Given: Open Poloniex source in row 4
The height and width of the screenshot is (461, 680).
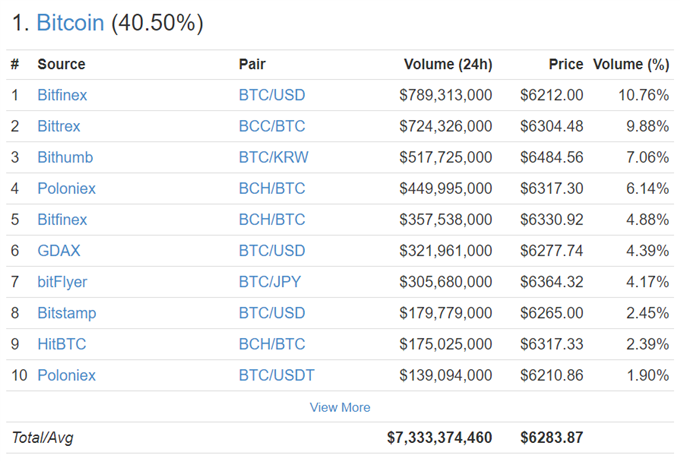Looking at the screenshot, I should (66, 189).
